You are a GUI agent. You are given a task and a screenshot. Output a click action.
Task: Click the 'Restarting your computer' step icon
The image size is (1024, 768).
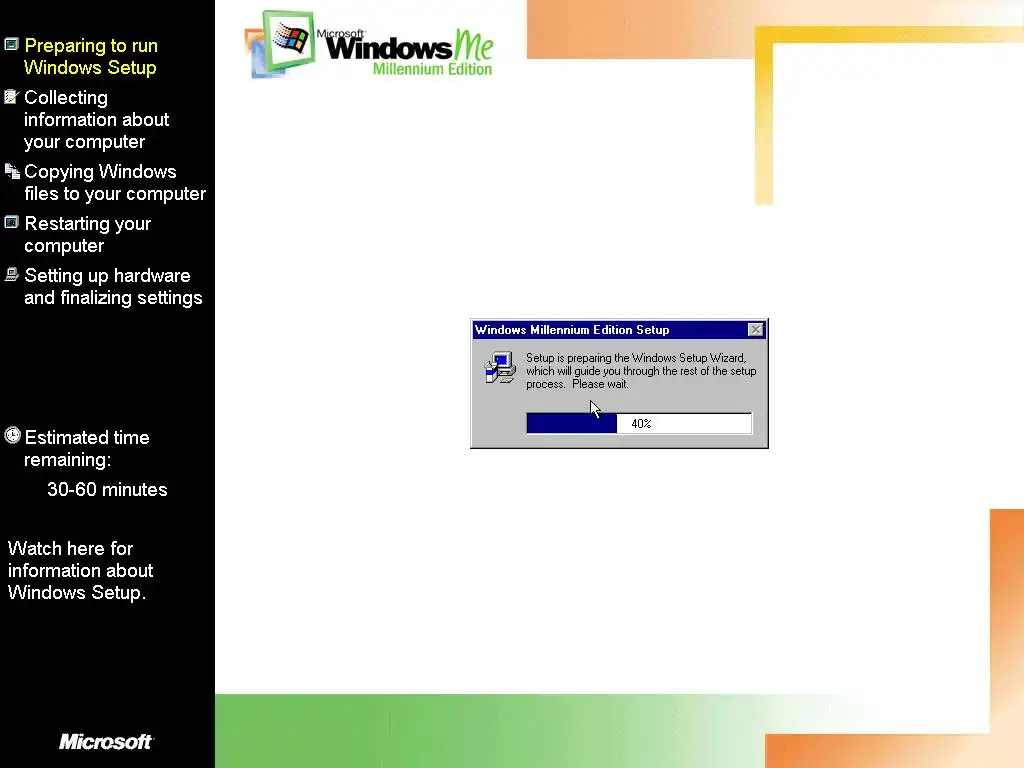click(11, 223)
